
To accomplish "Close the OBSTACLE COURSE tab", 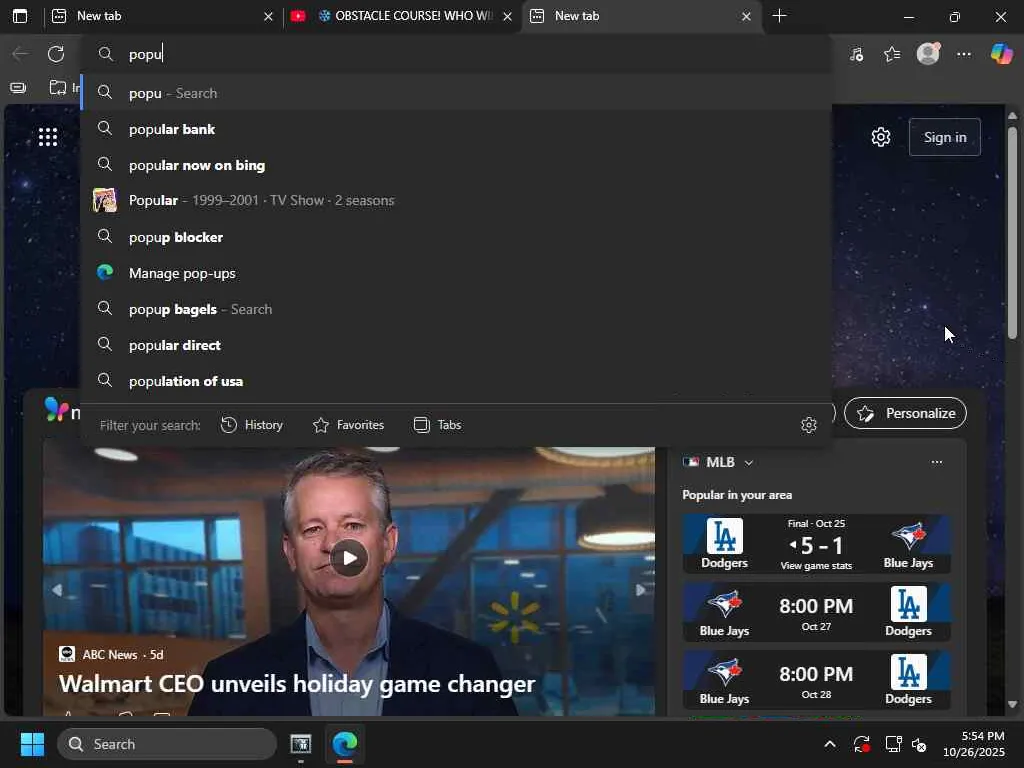I will 507,16.
